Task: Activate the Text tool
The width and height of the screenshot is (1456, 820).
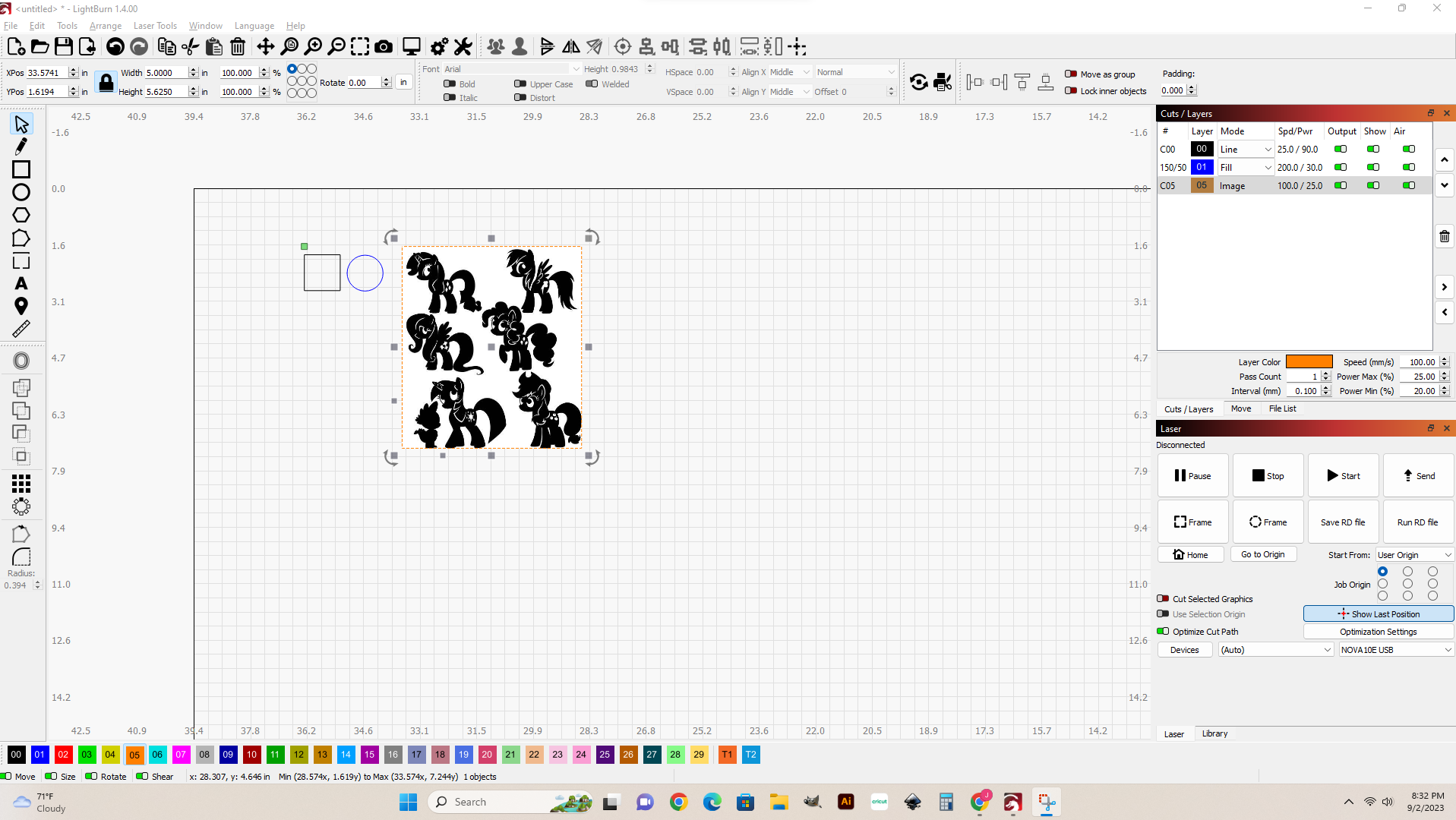Action: tap(21, 284)
